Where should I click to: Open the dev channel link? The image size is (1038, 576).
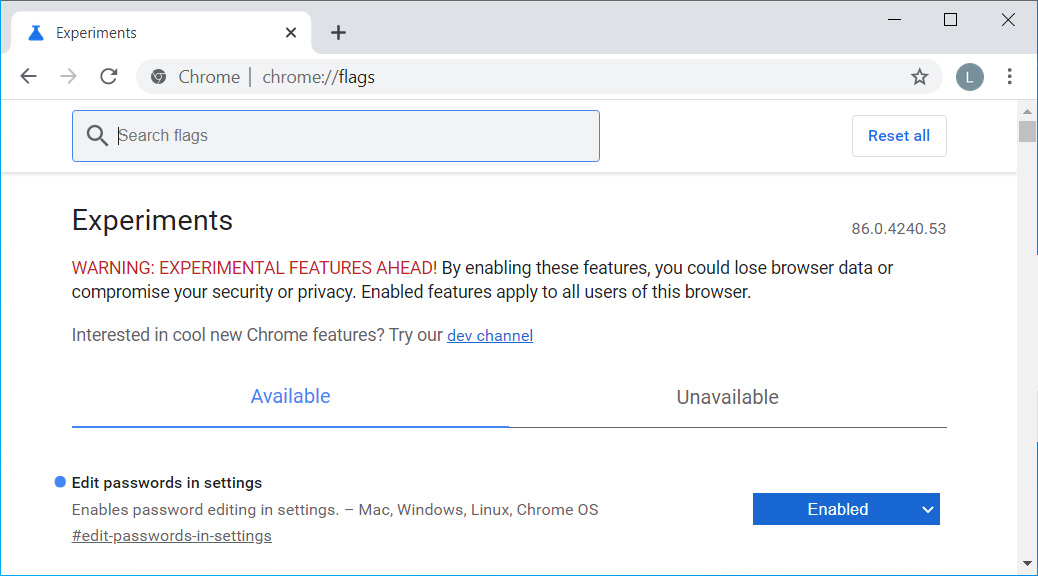click(x=490, y=336)
